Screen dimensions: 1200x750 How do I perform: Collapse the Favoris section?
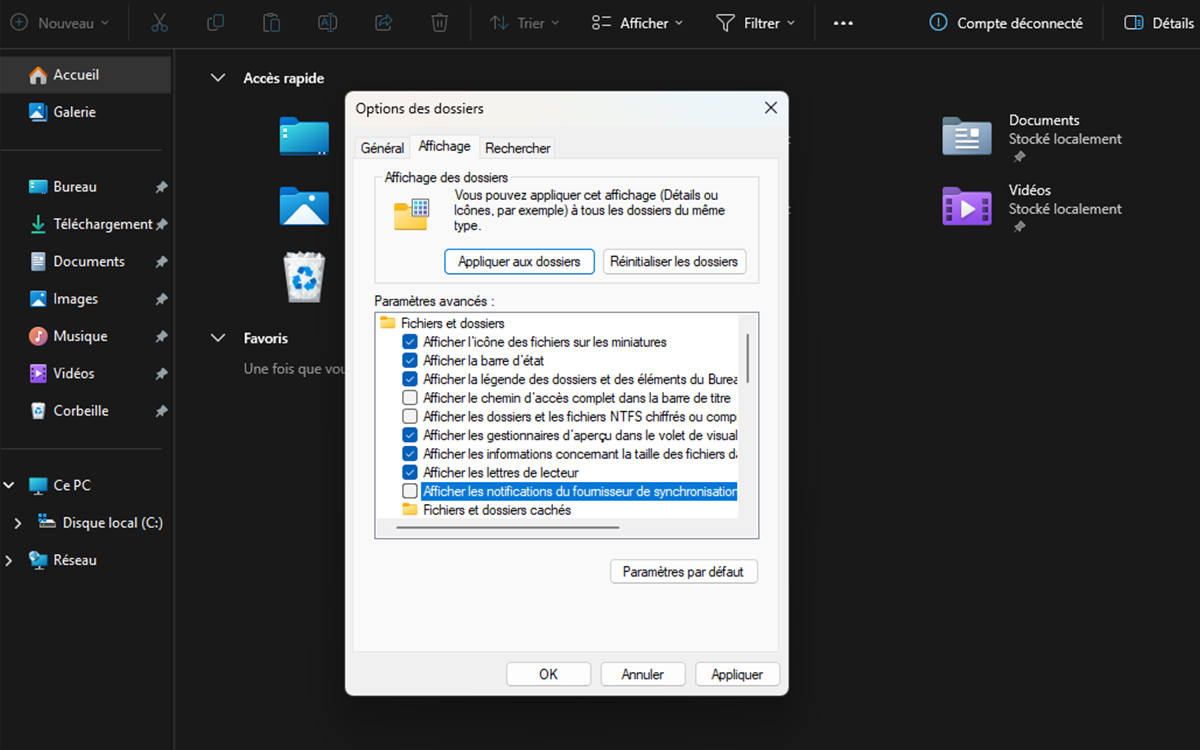(218, 339)
